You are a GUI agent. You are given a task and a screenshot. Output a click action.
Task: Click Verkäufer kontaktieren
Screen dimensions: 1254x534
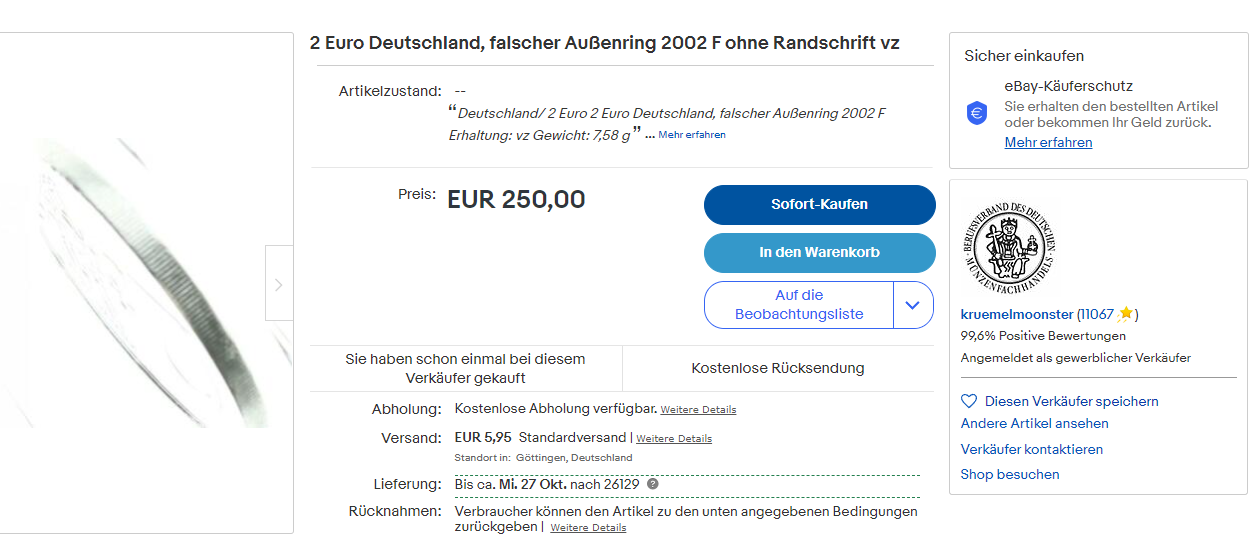click(1032, 449)
